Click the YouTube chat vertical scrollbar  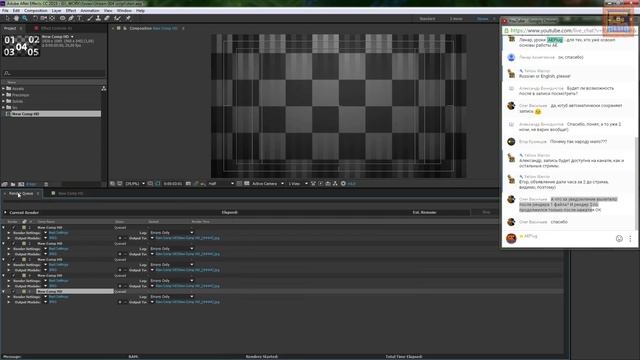pyautogui.click(x=636, y=184)
